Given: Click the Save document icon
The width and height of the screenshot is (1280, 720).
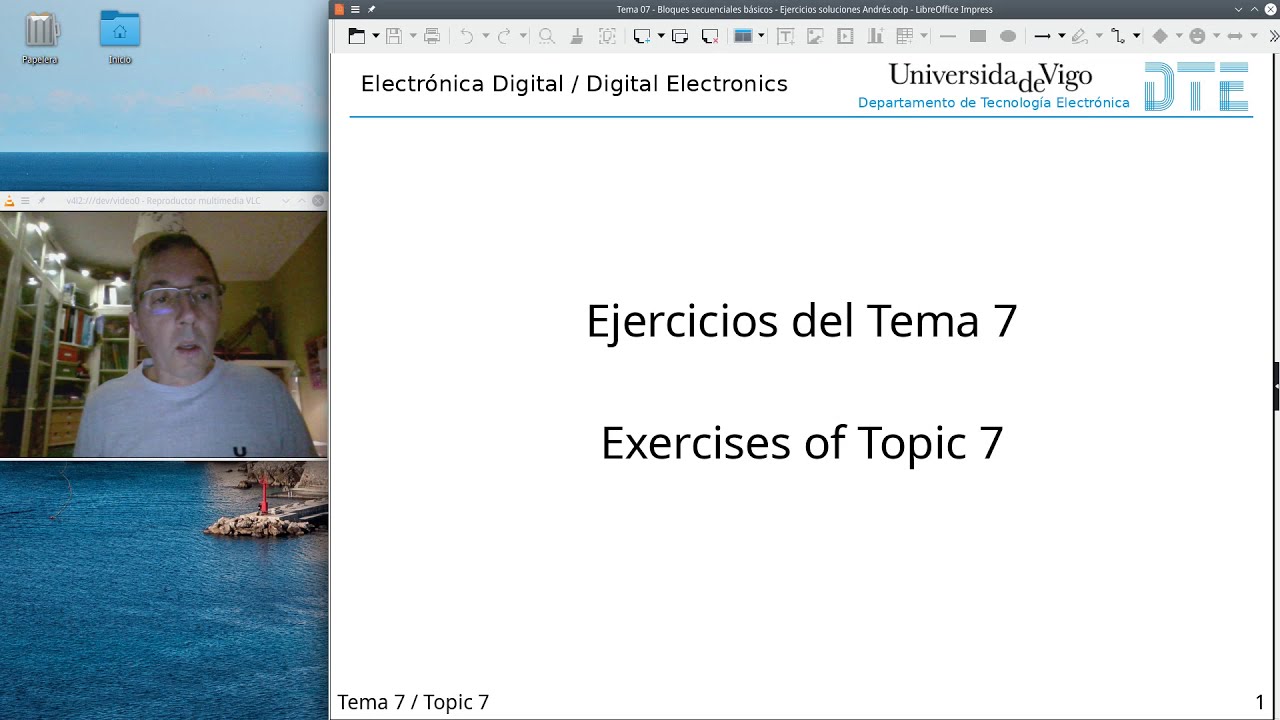Looking at the screenshot, I should 394,36.
